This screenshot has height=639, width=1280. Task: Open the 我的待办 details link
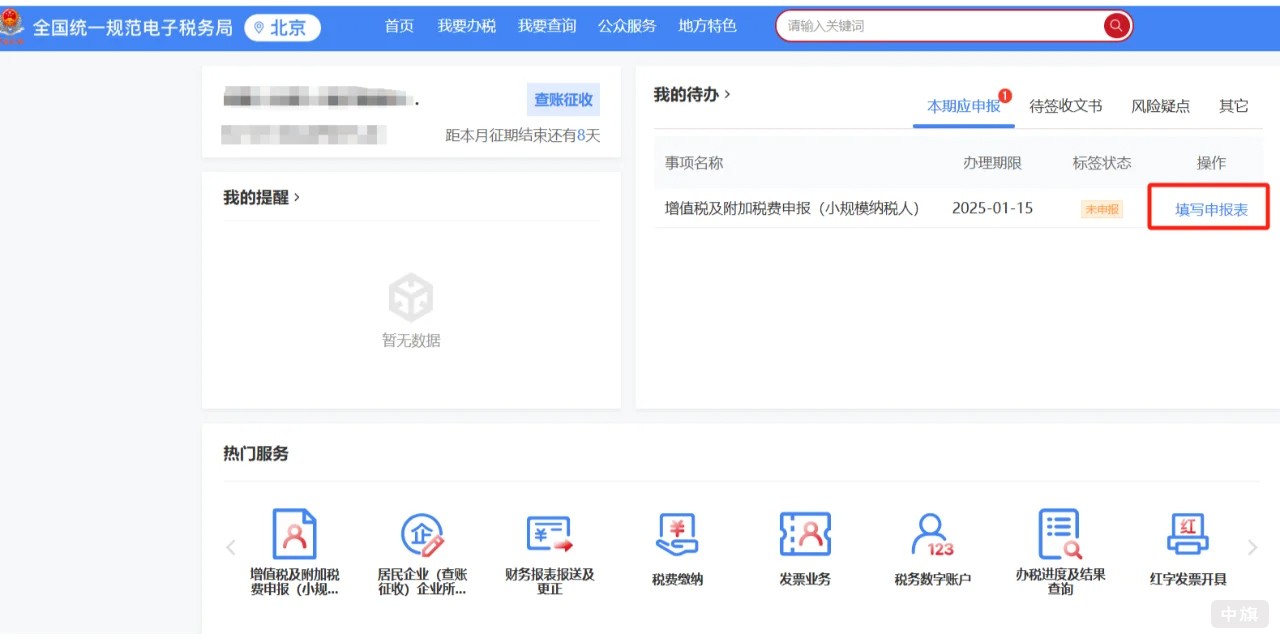click(687, 94)
